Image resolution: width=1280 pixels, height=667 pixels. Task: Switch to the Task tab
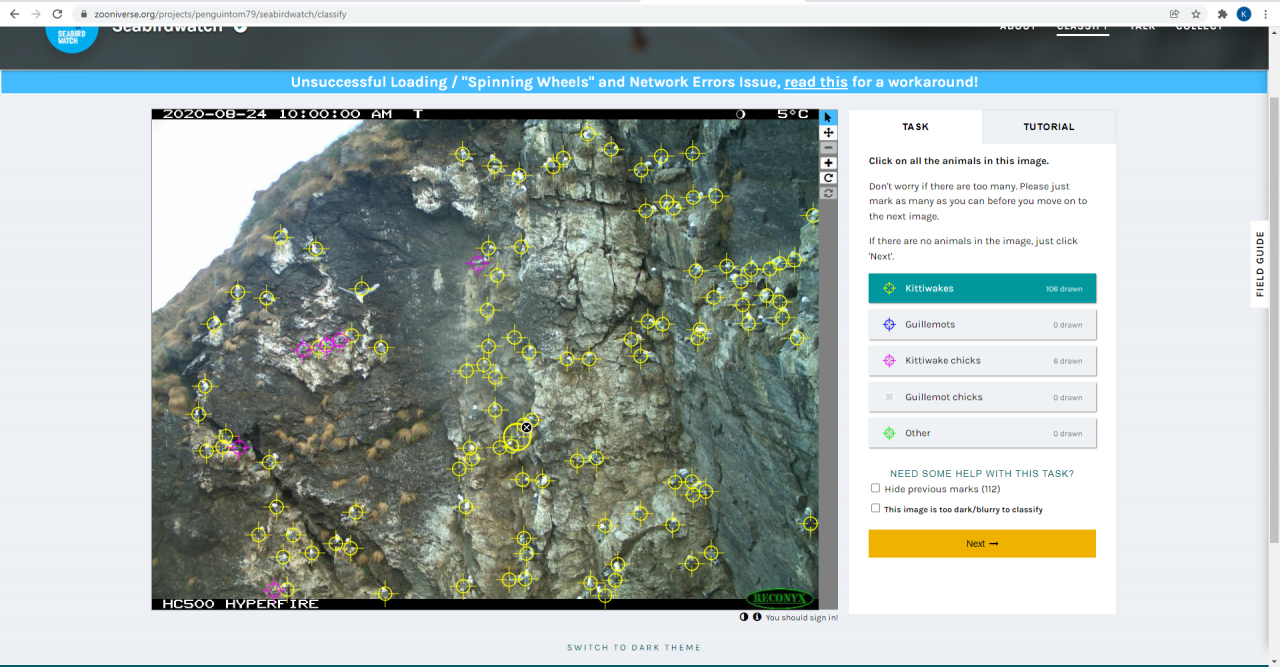(x=915, y=127)
